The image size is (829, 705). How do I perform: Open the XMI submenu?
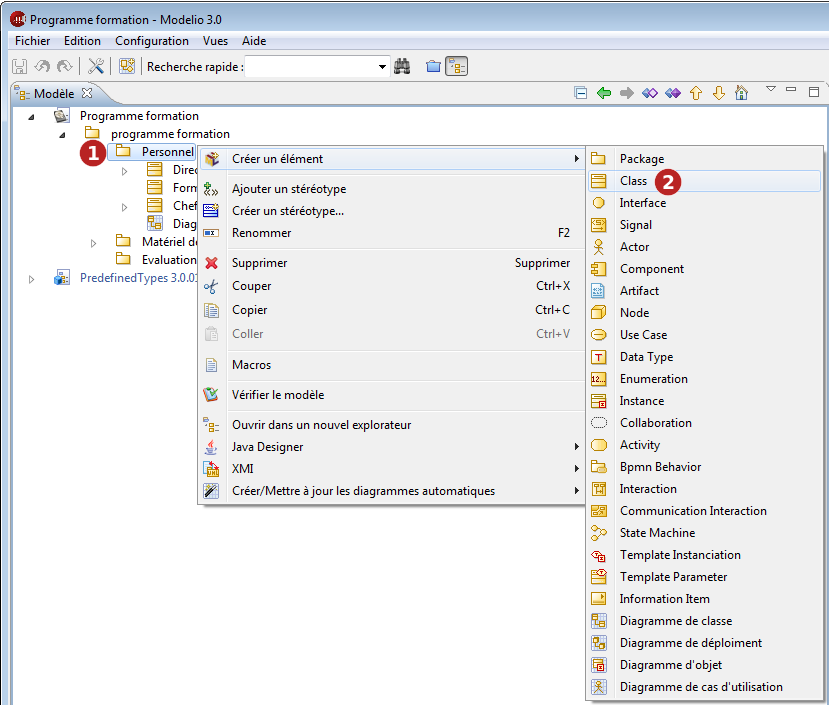coord(392,469)
